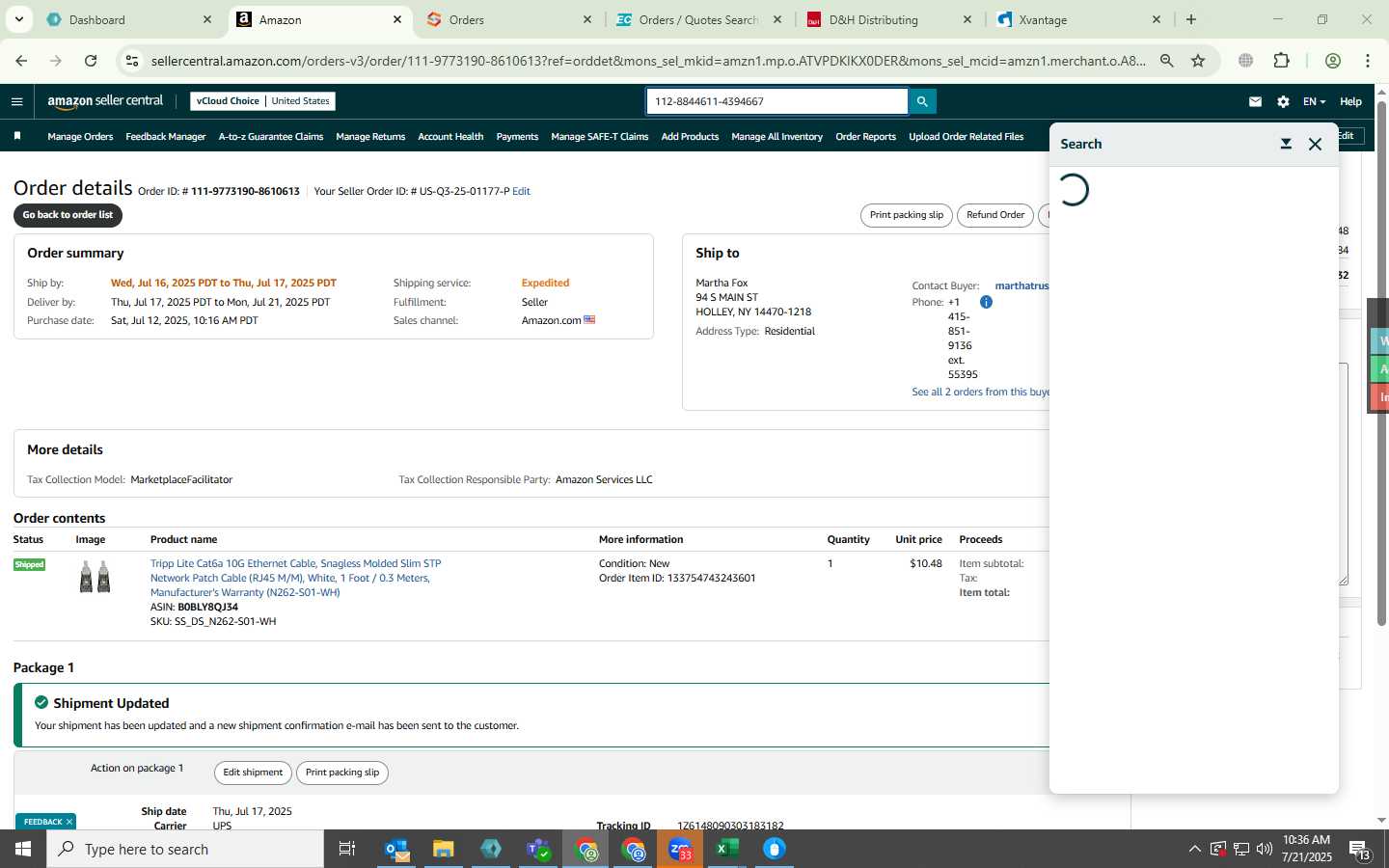Go back using browser back arrow

point(21,61)
